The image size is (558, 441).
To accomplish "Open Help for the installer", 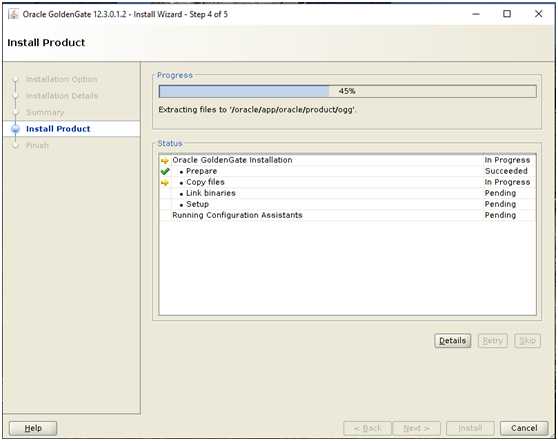I will (33, 428).
